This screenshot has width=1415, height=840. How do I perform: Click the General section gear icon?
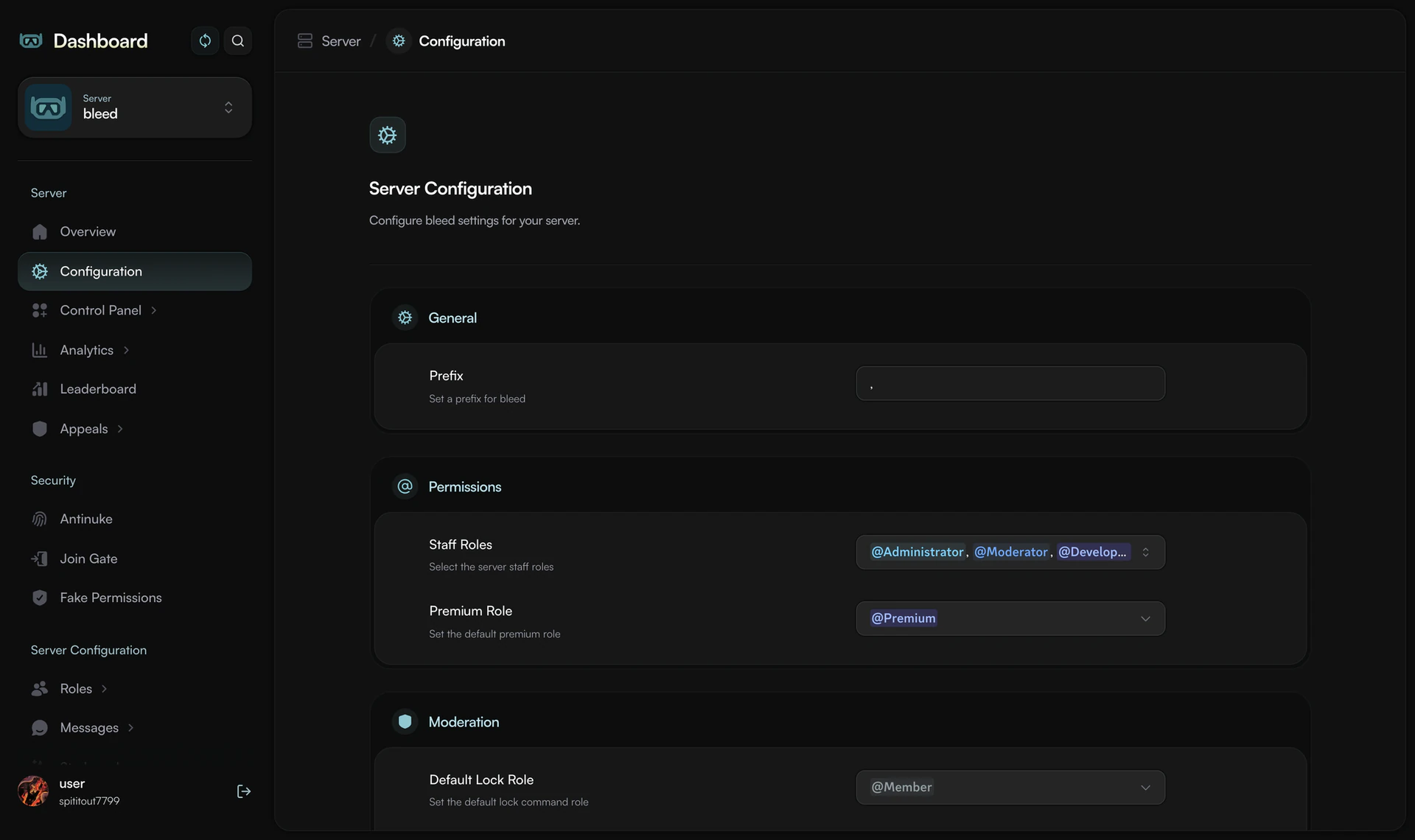[405, 318]
